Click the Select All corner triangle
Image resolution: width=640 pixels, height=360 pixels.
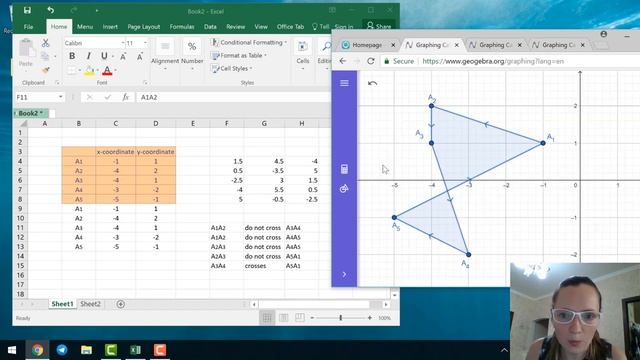tap(23, 123)
